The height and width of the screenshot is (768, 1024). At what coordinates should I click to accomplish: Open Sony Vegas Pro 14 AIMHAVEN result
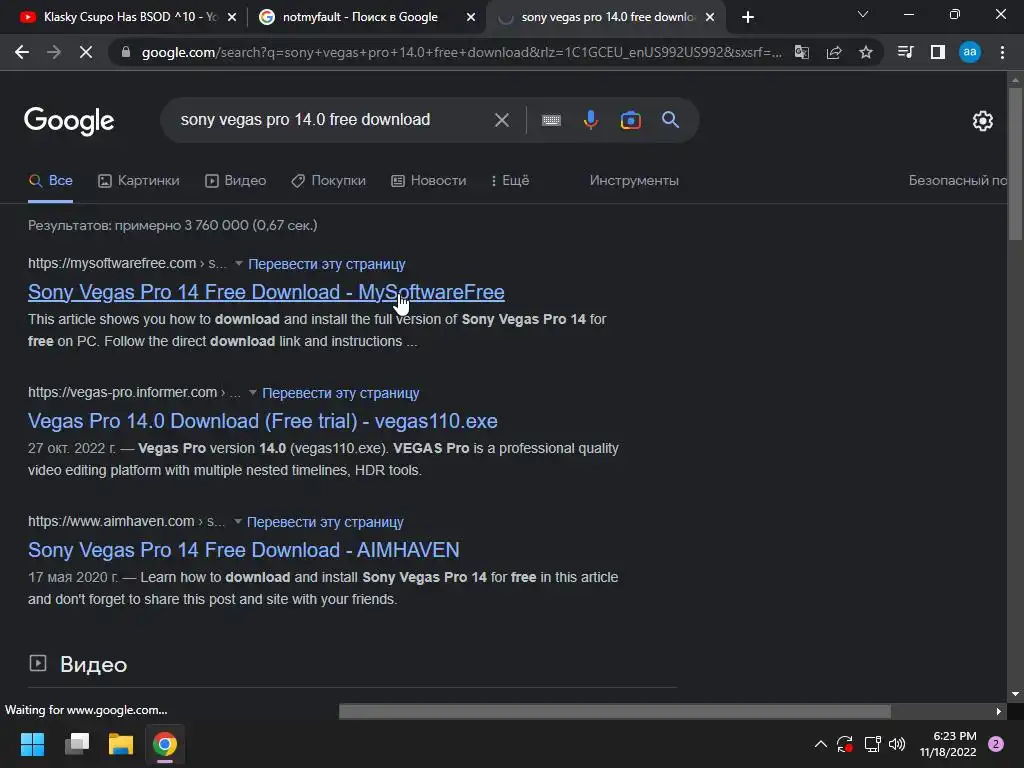click(244, 550)
